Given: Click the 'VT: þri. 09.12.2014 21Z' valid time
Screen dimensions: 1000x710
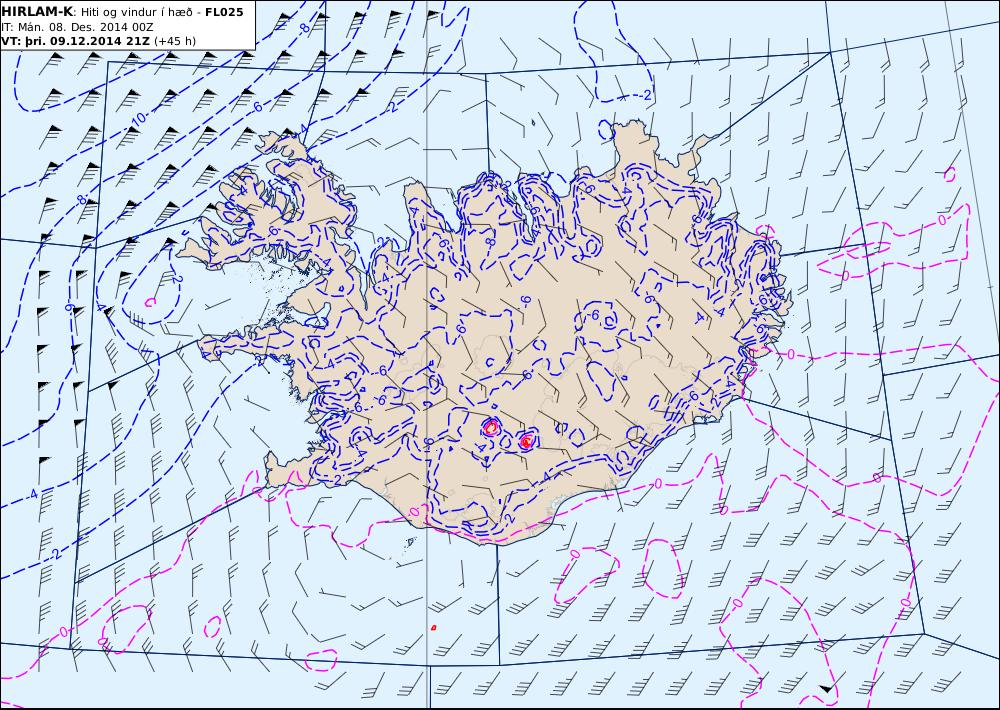Looking at the screenshot, I should click(x=76, y=41).
